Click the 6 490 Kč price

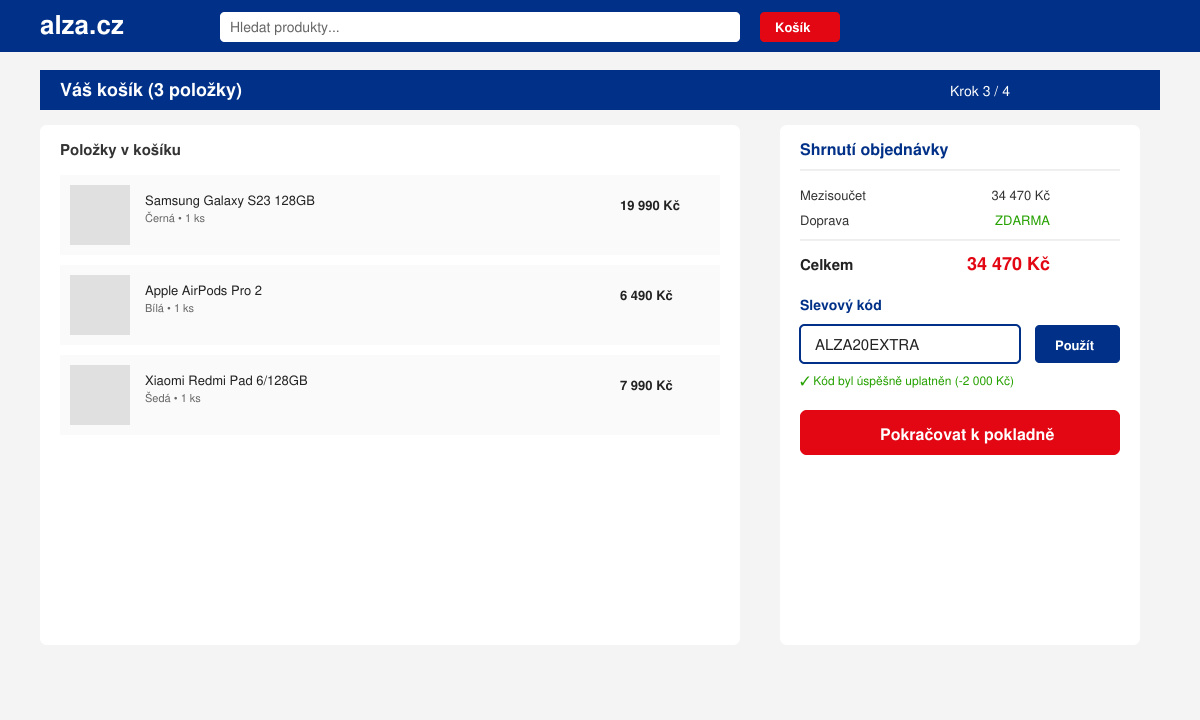[x=646, y=295]
